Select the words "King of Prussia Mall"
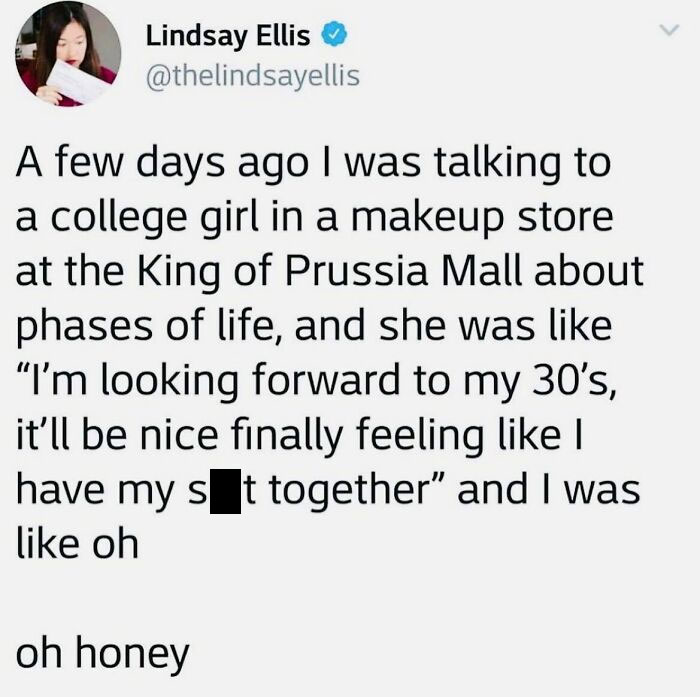Viewport: 700px width, 697px height. (329, 271)
